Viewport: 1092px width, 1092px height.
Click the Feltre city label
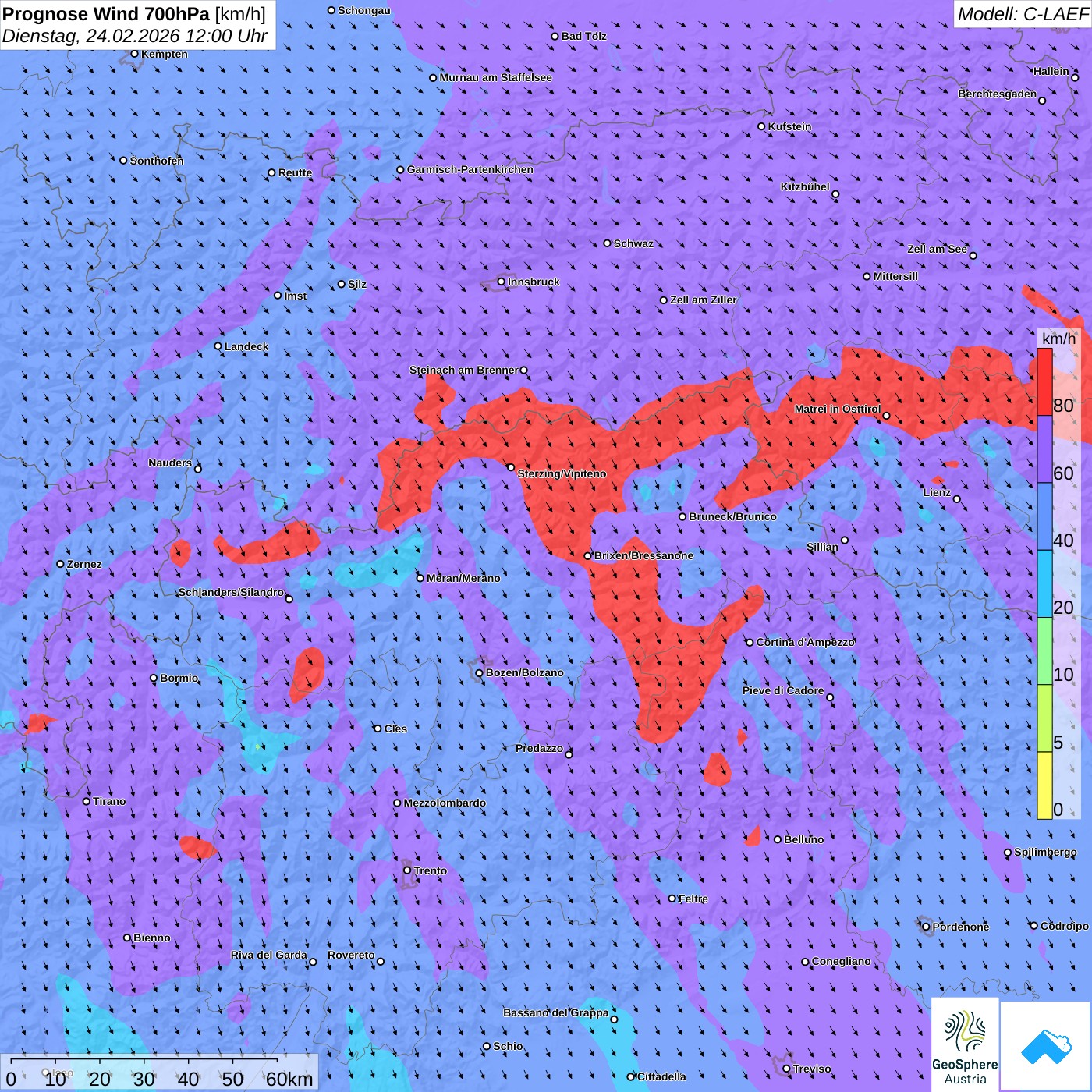(x=693, y=899)
